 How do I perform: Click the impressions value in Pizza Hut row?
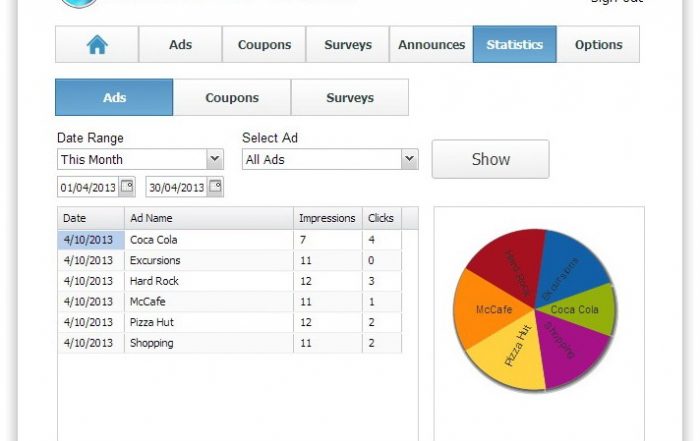click(x=328, y=322)
